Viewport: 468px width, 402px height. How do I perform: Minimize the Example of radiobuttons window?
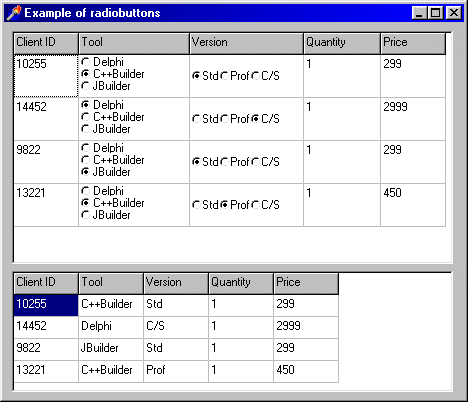coord(419,13)
